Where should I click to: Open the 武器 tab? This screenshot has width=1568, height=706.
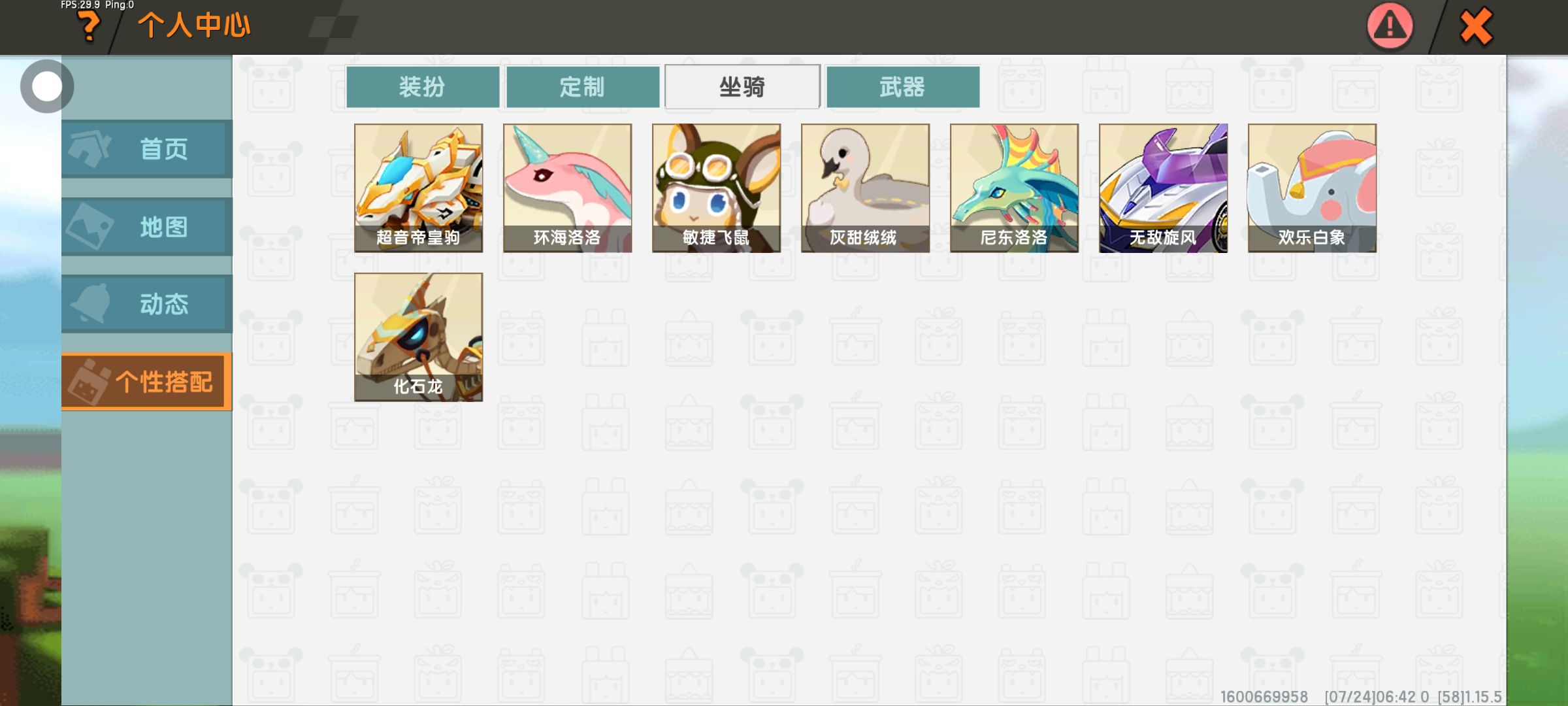click(903, 86)
